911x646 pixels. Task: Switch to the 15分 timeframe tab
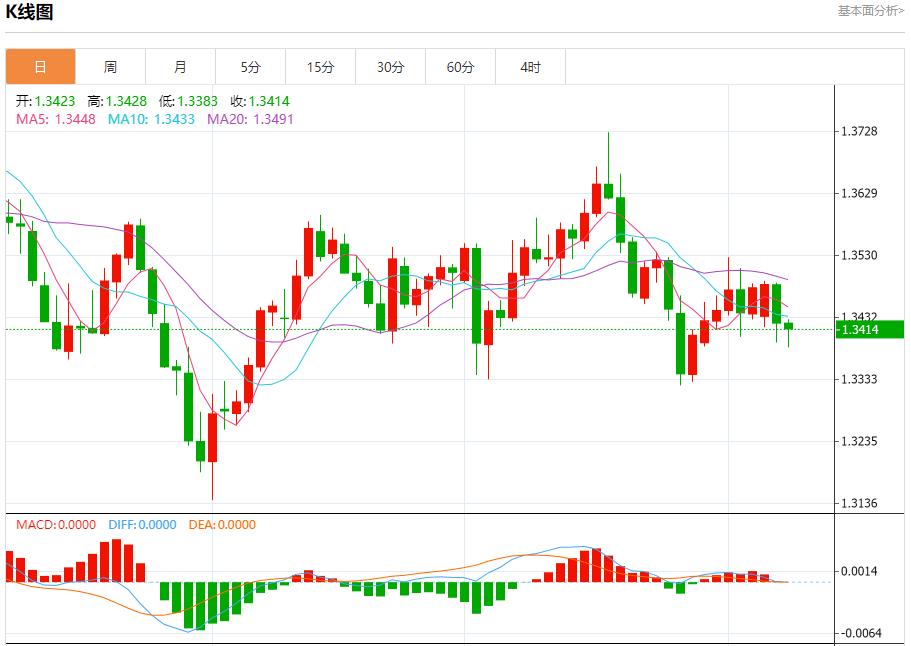pyautogui.click(x=320, y=66)
